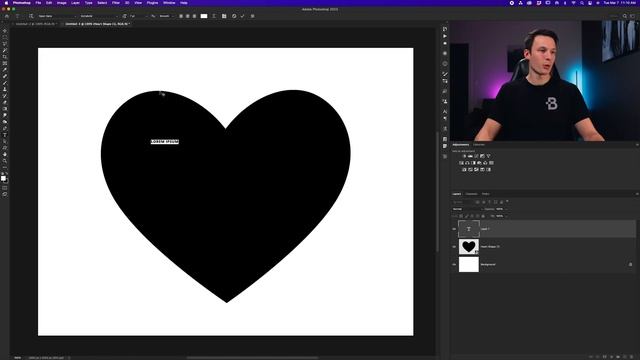Toggle lock all padlock in Layers panel
Screen dimensions: 640x360
[483, 216]
